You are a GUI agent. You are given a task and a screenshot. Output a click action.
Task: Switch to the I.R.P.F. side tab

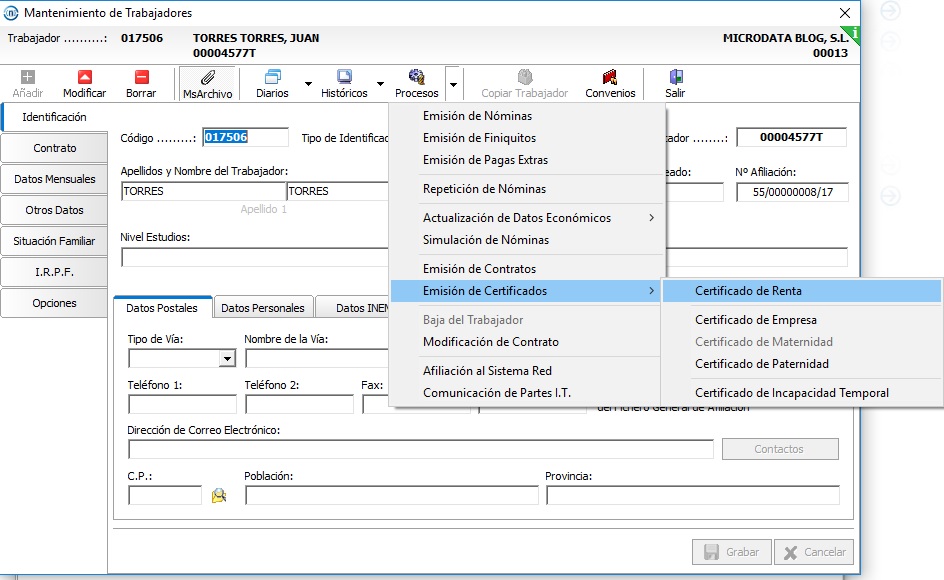click(x=54, y=272)
